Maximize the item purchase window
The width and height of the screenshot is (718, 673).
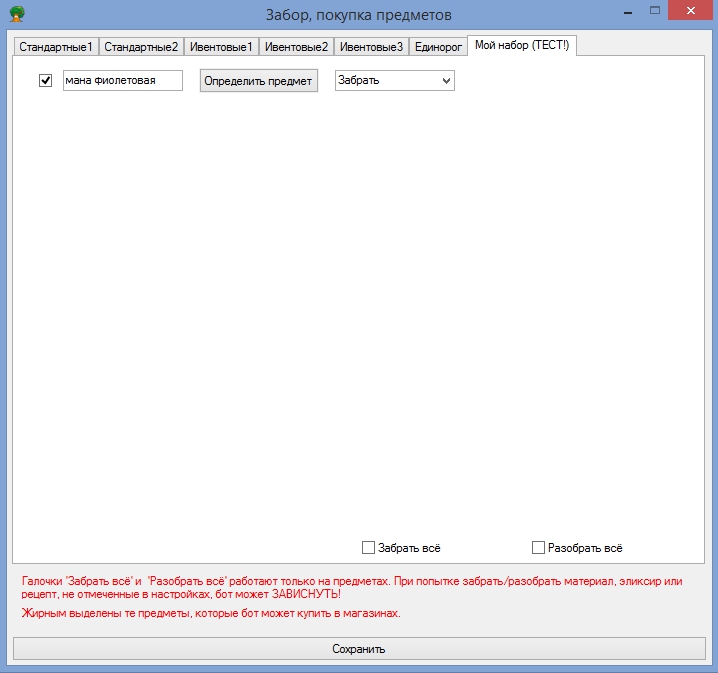click(653, 11)
